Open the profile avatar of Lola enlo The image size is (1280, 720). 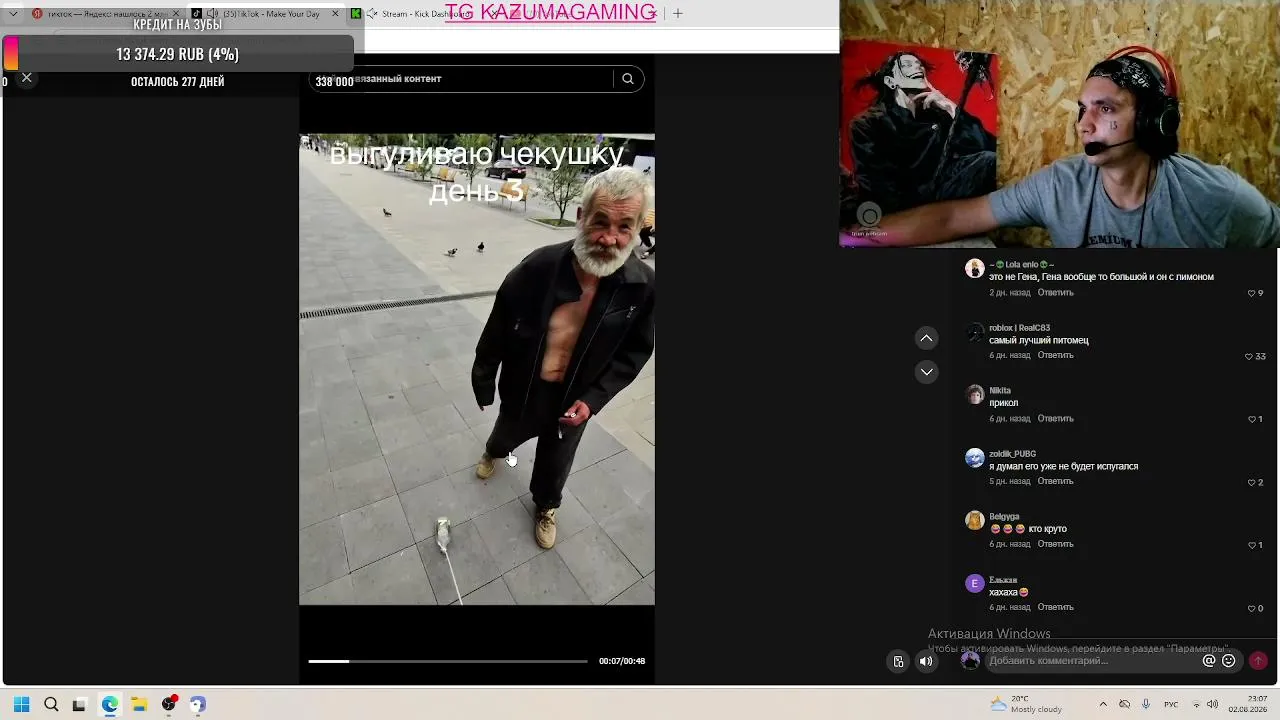point(974,268)
